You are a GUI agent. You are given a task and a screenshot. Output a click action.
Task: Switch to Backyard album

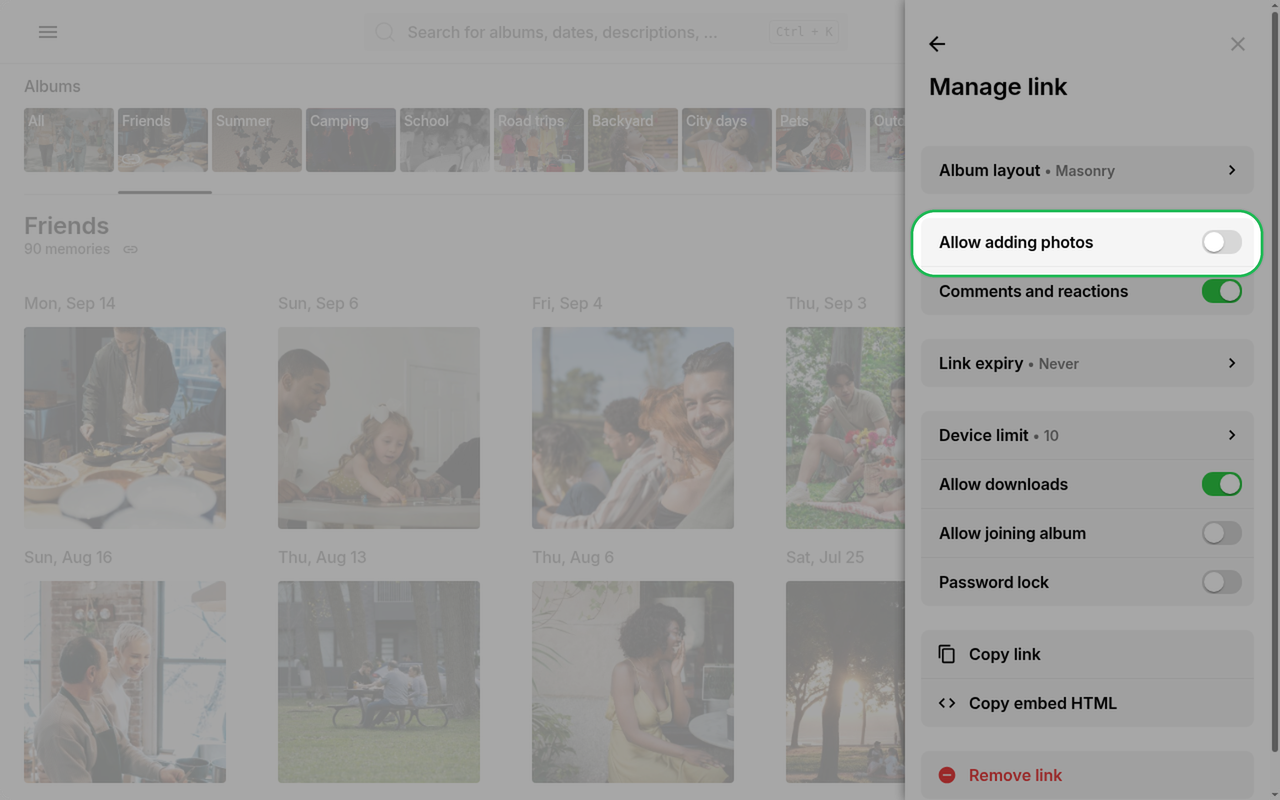click(633, 140)
